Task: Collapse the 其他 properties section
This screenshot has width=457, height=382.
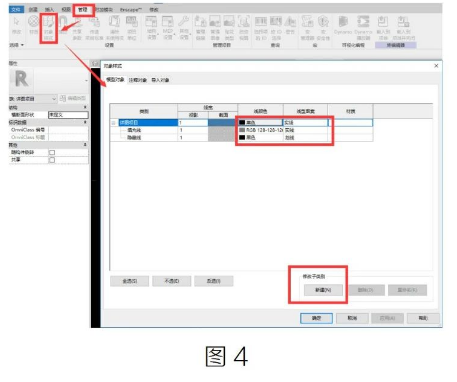Action: point(85,145)
